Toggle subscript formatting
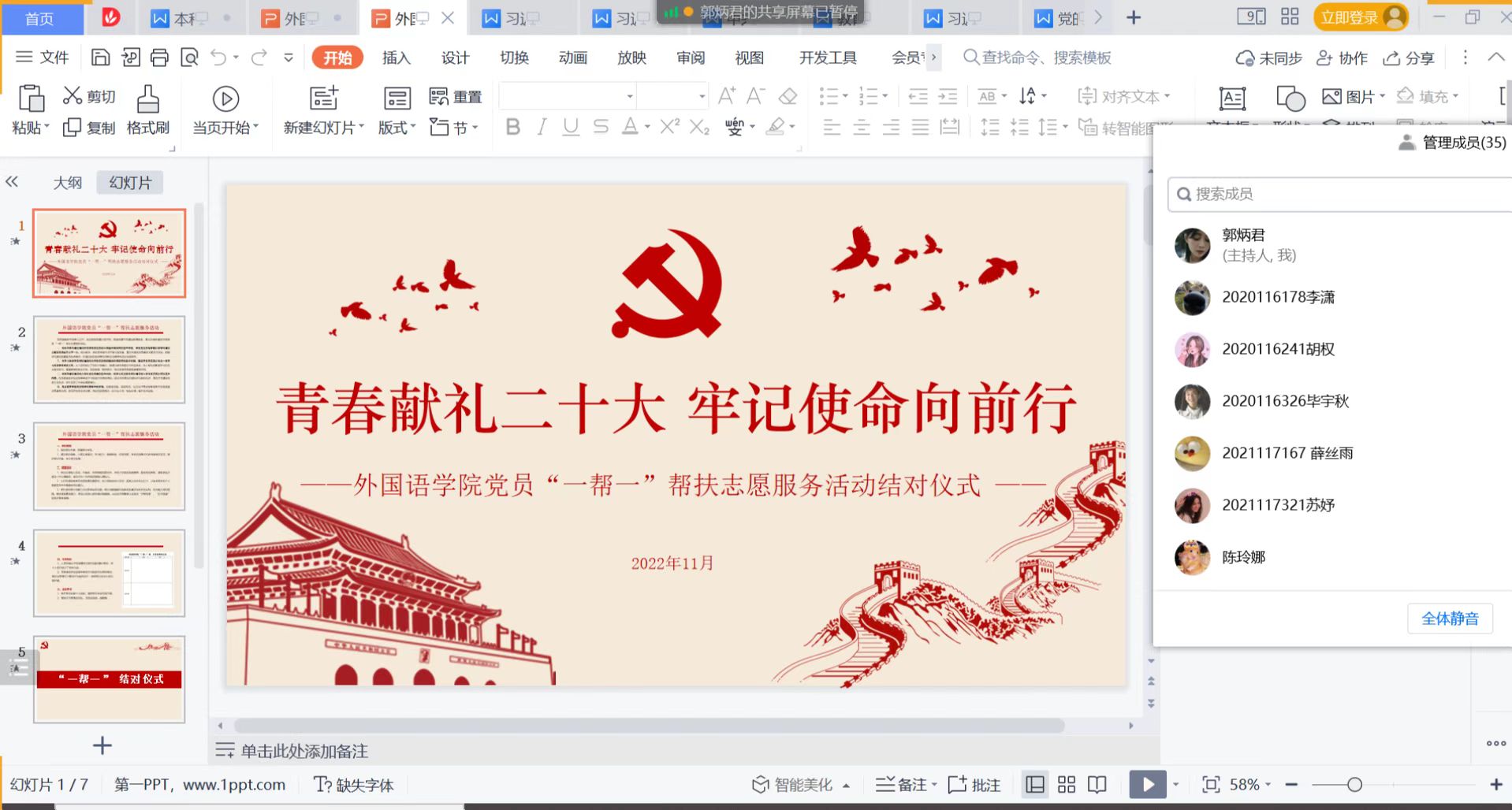 699,127
